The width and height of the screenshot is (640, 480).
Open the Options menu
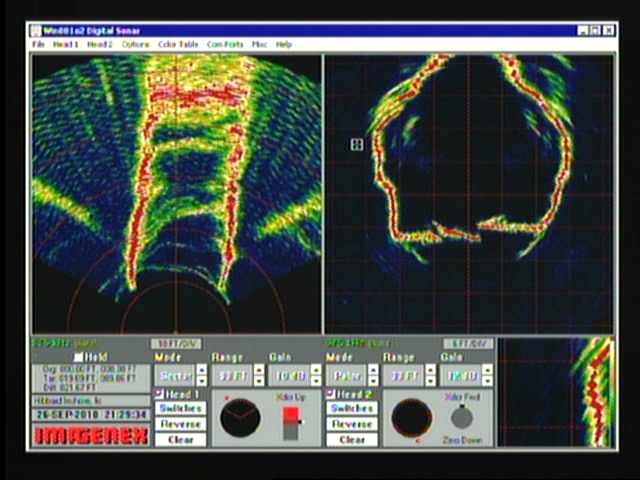pos(136,44)
